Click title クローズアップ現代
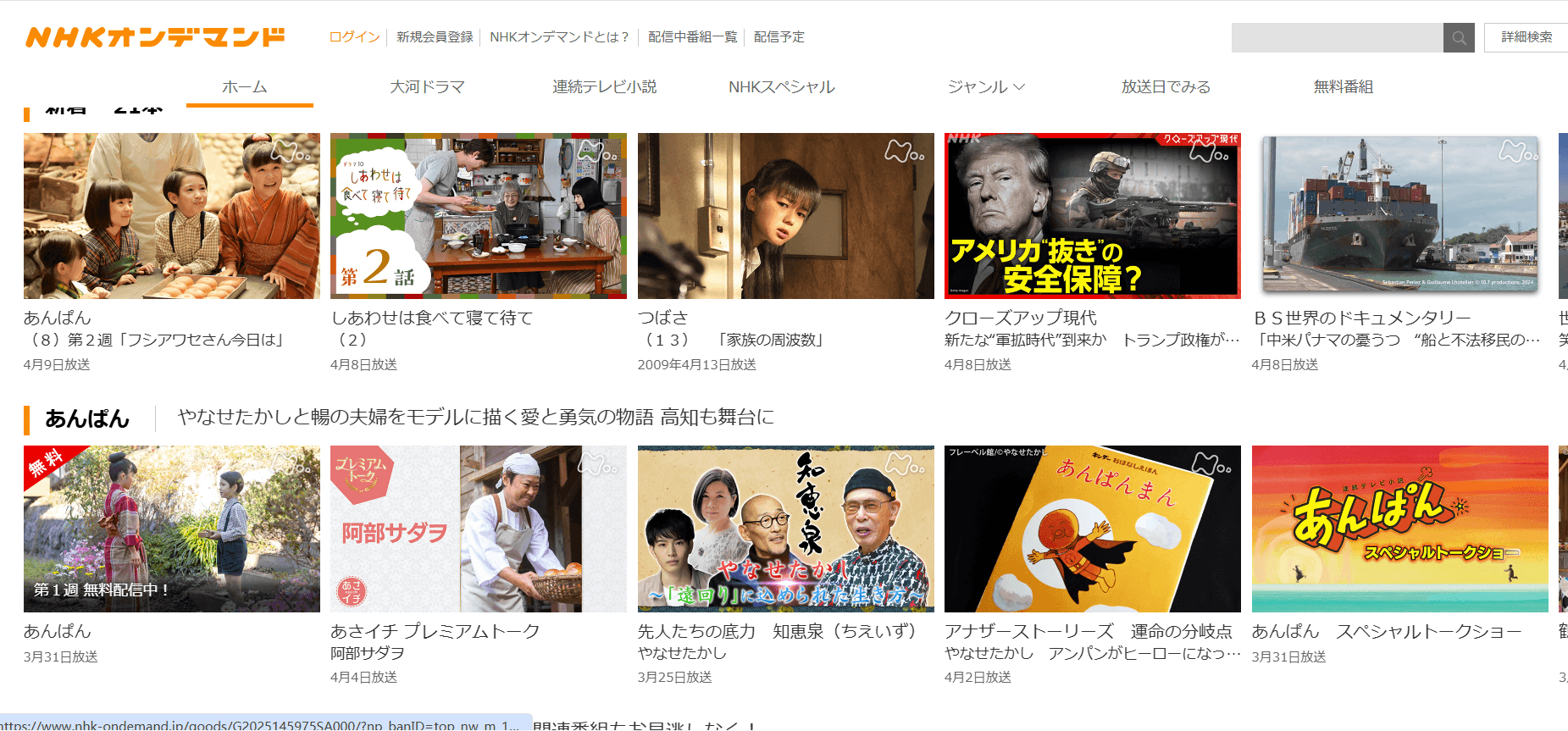Screen dimensions: 1568x731 pyautogui.click(x=1021, y=318)
